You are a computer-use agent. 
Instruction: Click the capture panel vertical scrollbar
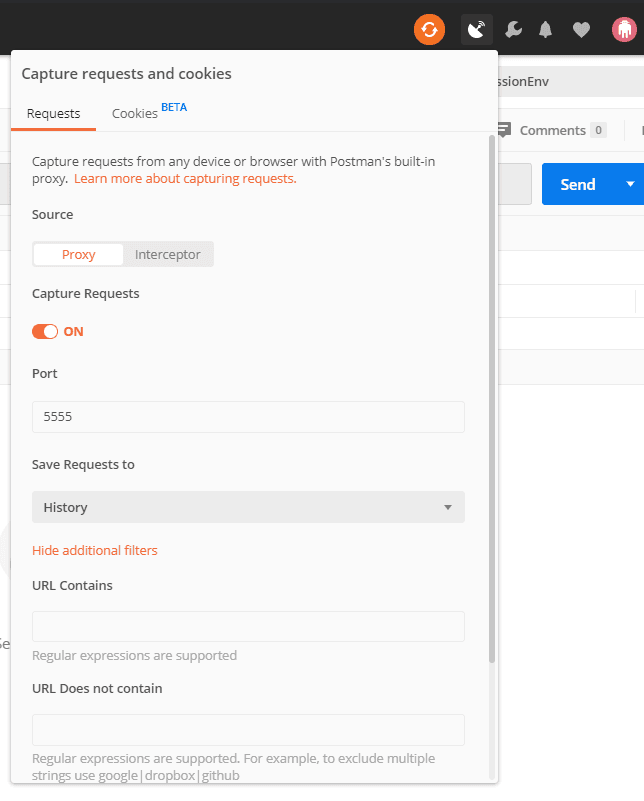pyautogui.click(x=492, y=398)
